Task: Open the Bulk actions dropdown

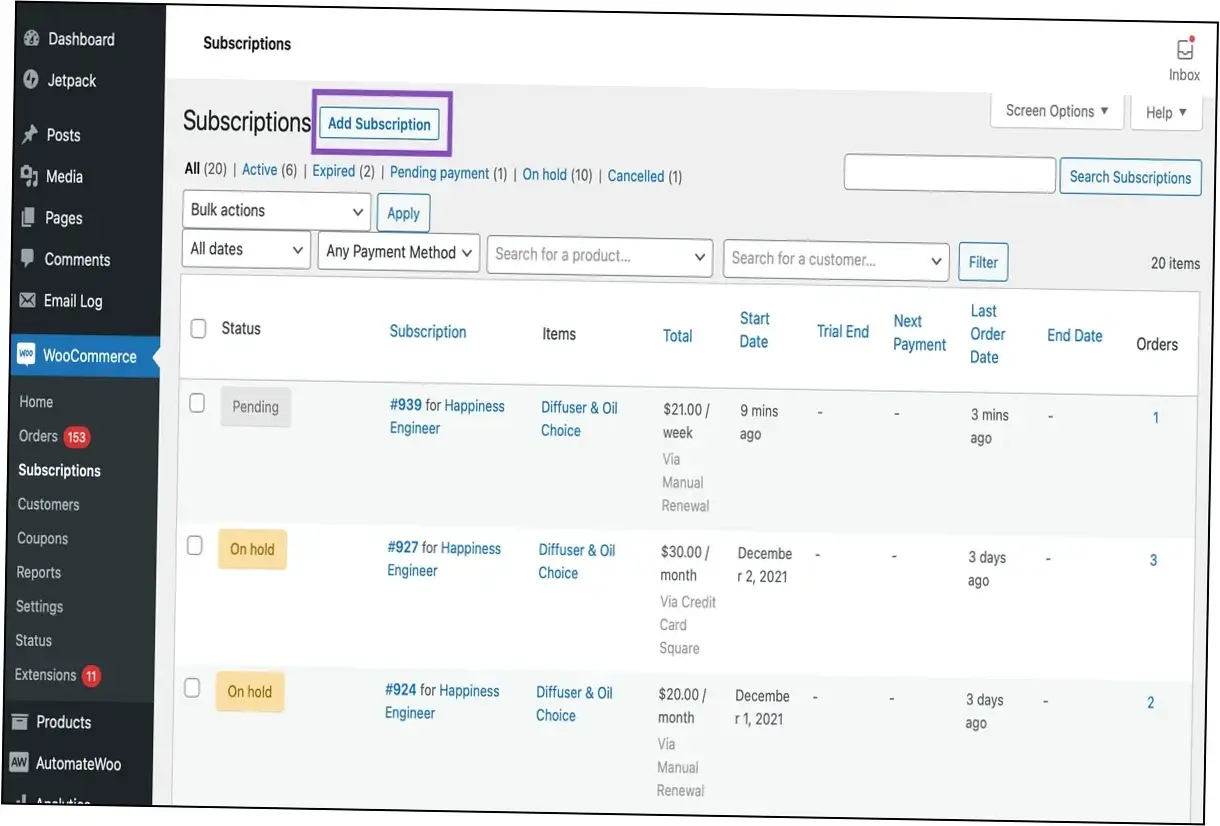Action: click(277, 211)
